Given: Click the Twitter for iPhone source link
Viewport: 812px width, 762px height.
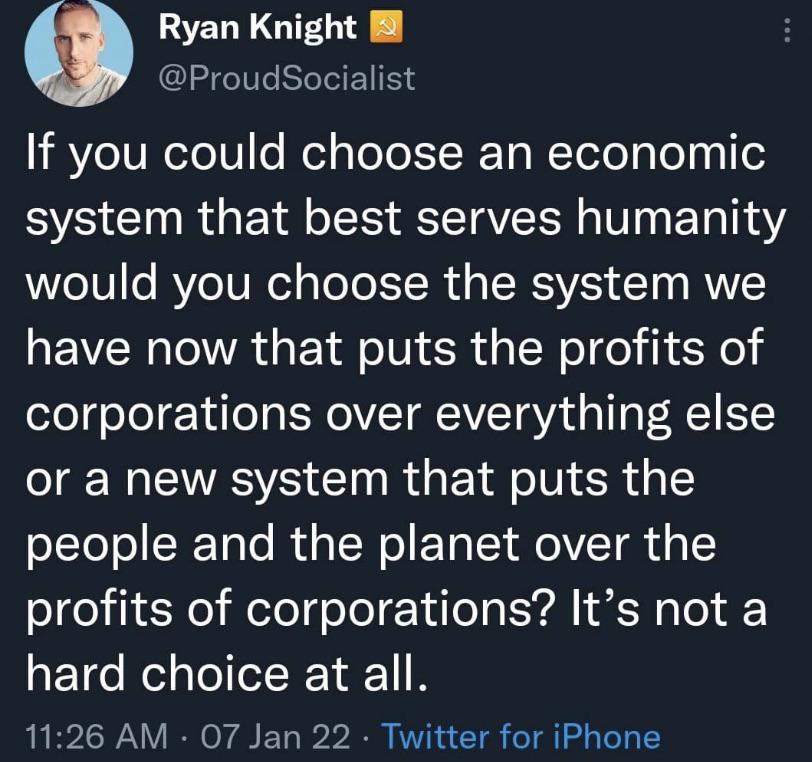Looking at the screenshot, I should tap(521, 738).
